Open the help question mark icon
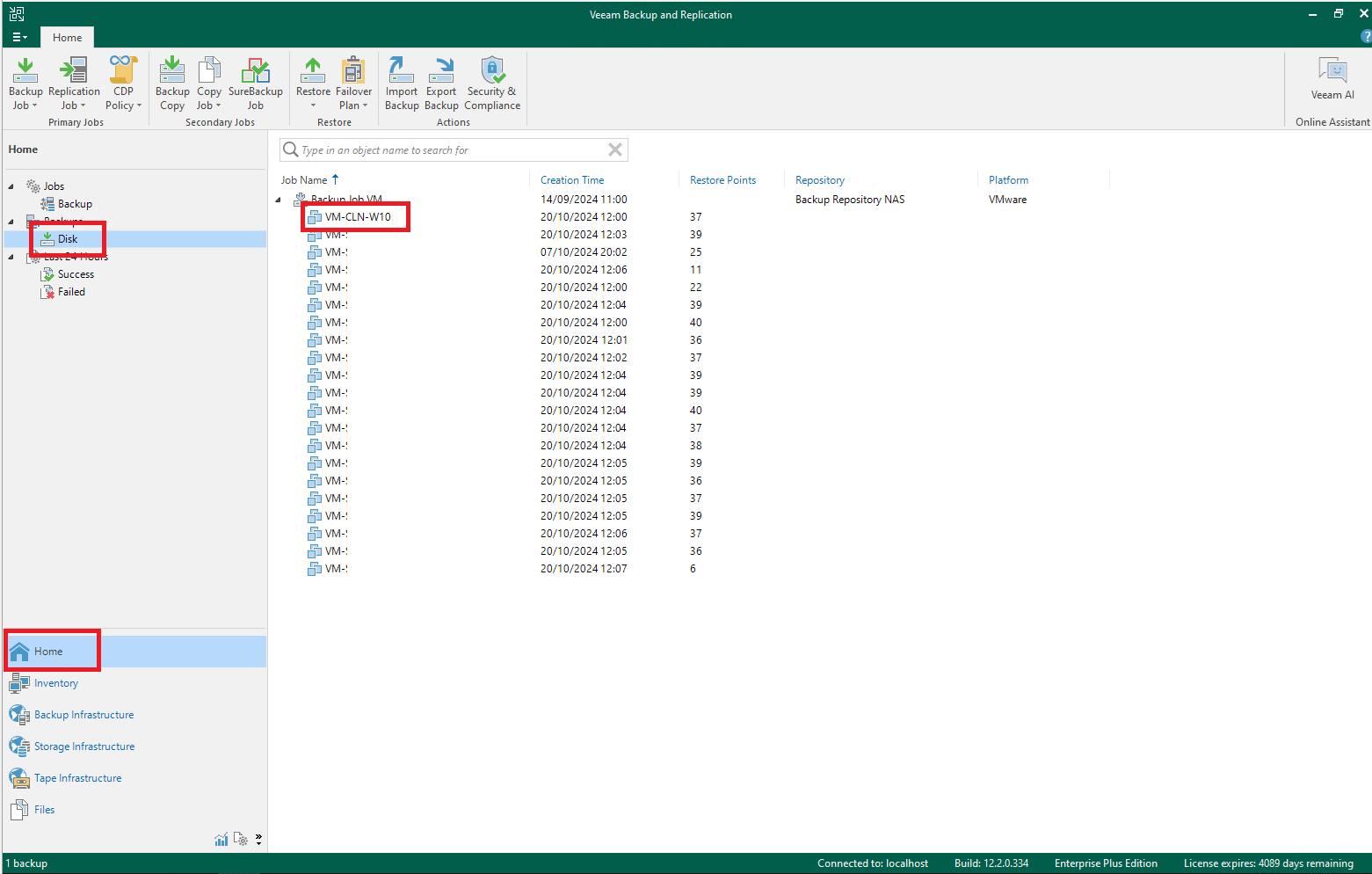This screenshot has width=1372, height=874. click(x=1365, y=37)
